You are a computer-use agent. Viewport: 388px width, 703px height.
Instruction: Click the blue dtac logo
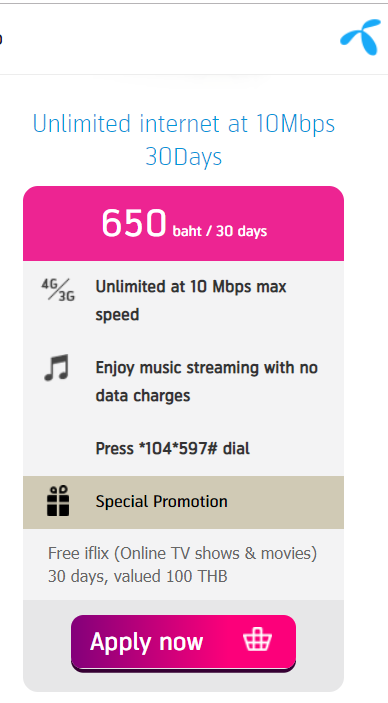click(x=360, y=37)
